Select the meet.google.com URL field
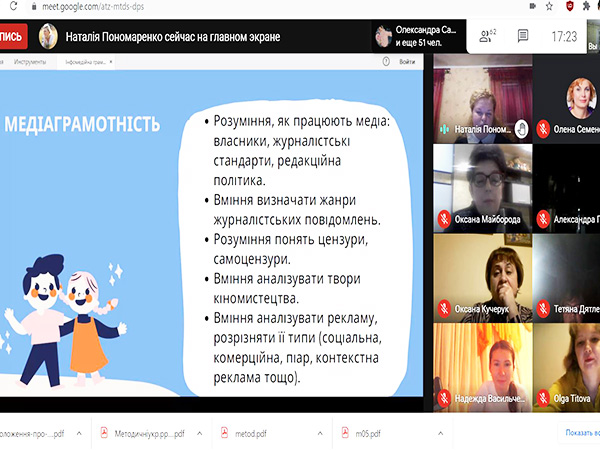Screen dimensions: 600x450 pos(93,7)
